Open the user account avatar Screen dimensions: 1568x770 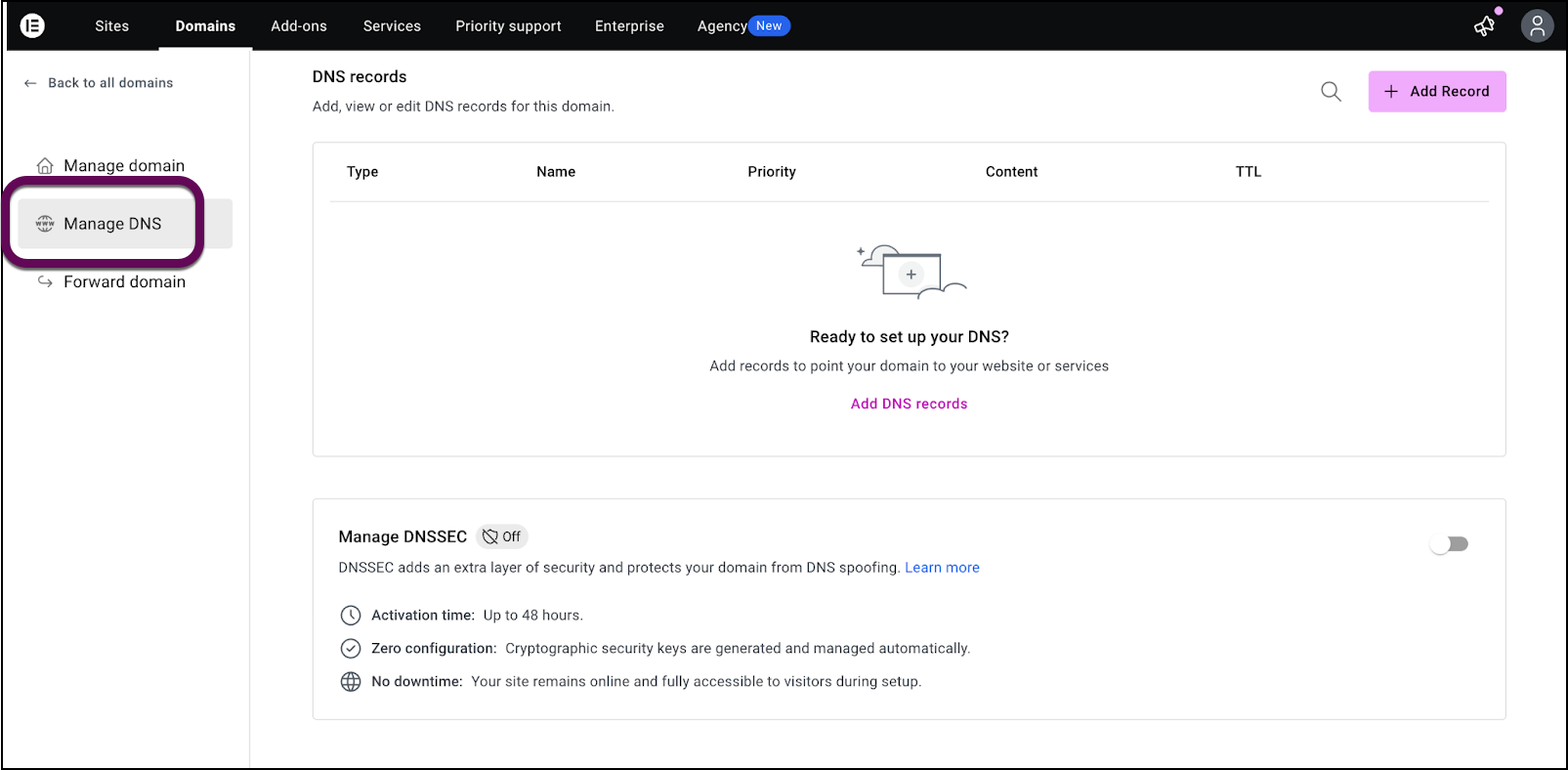(1537, 25)
